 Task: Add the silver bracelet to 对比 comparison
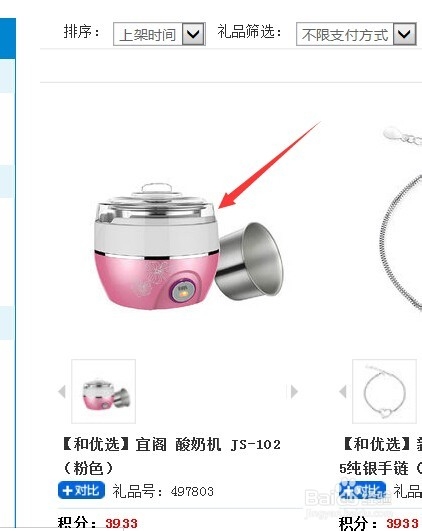coord(362,490)
